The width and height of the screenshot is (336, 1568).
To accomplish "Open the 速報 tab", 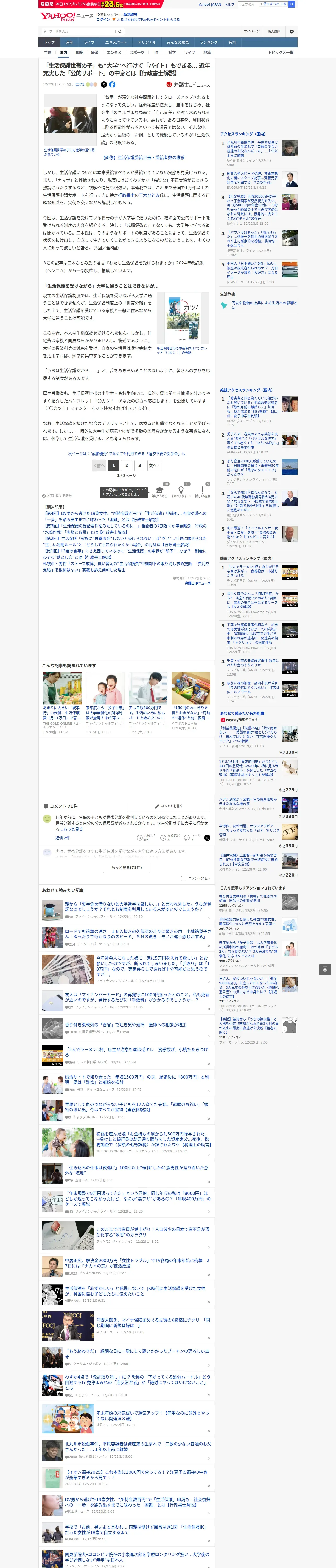I will (69, 43).
